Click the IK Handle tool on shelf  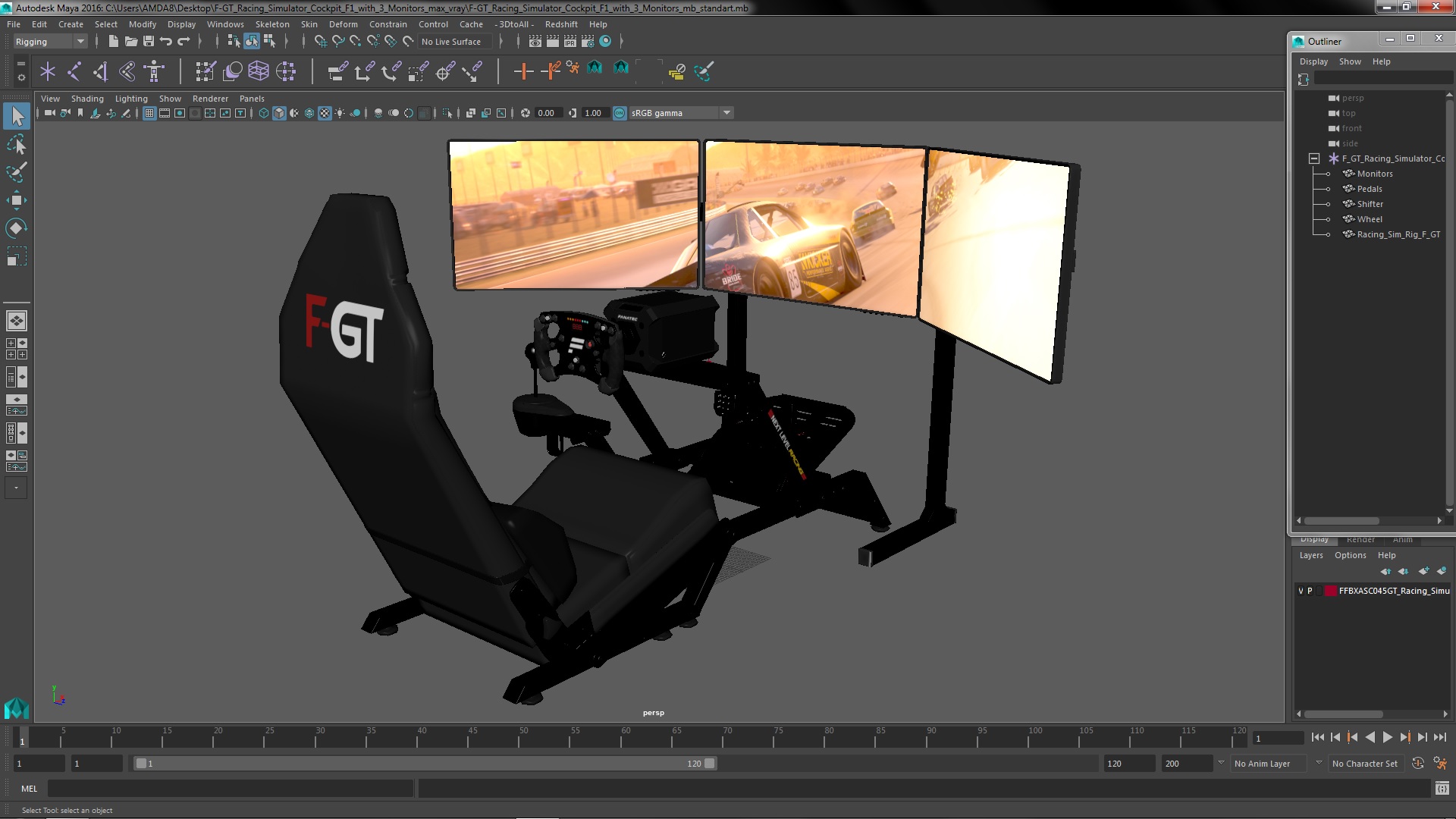pyautogui.click(x=100, y=71)
